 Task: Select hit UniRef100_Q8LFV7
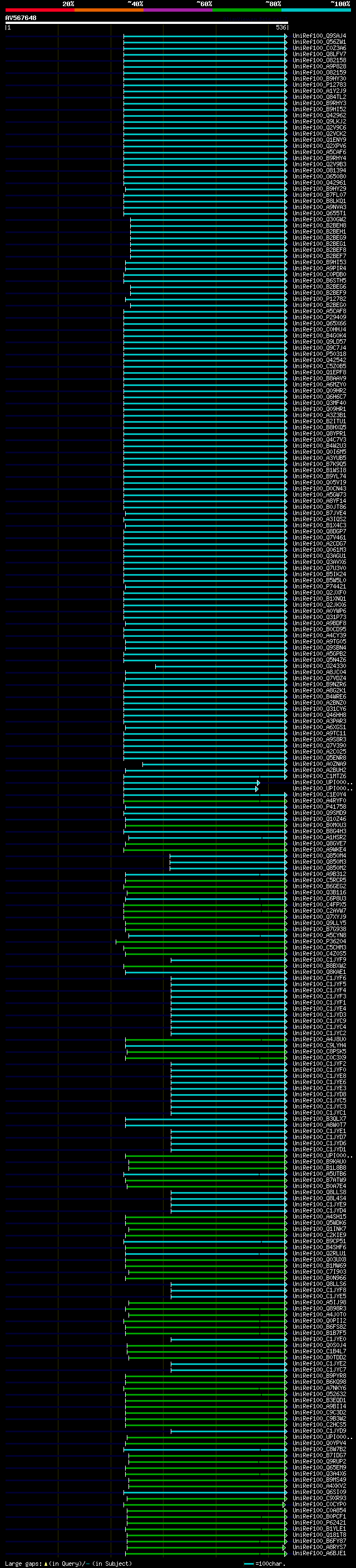pos(319,54)
